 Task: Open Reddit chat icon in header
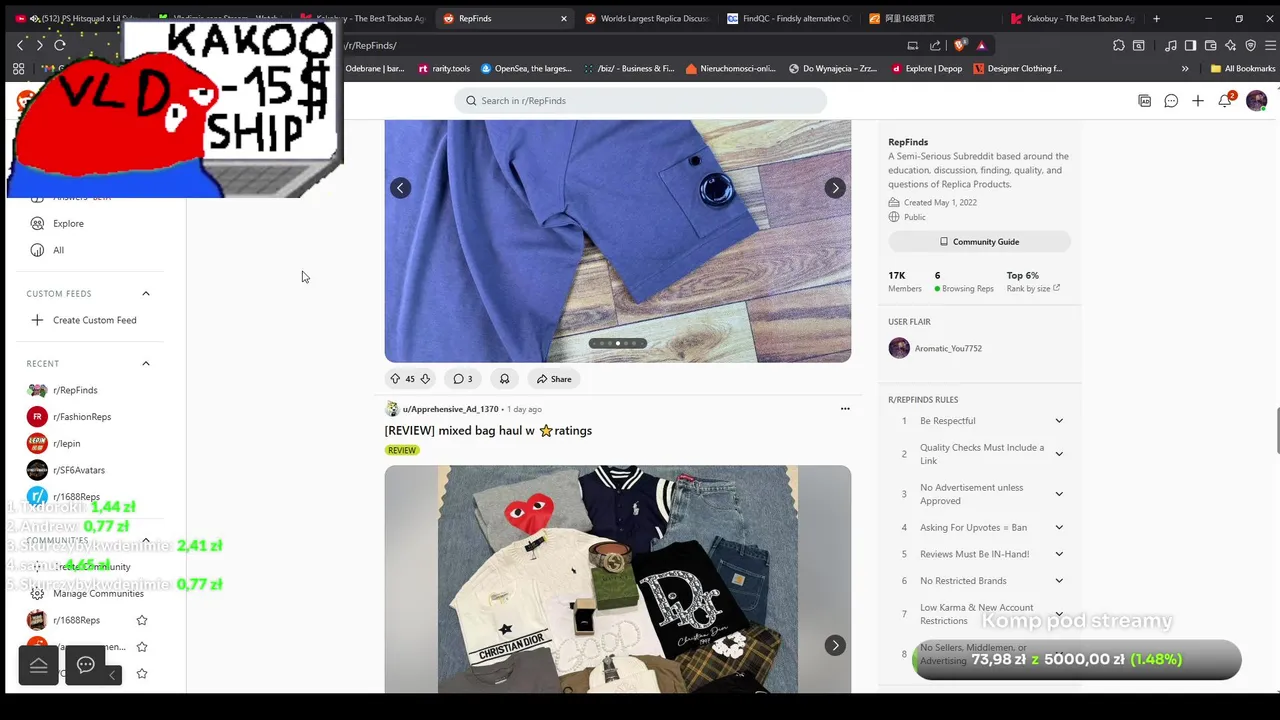pyautogui.click(x=1171, y=100)
